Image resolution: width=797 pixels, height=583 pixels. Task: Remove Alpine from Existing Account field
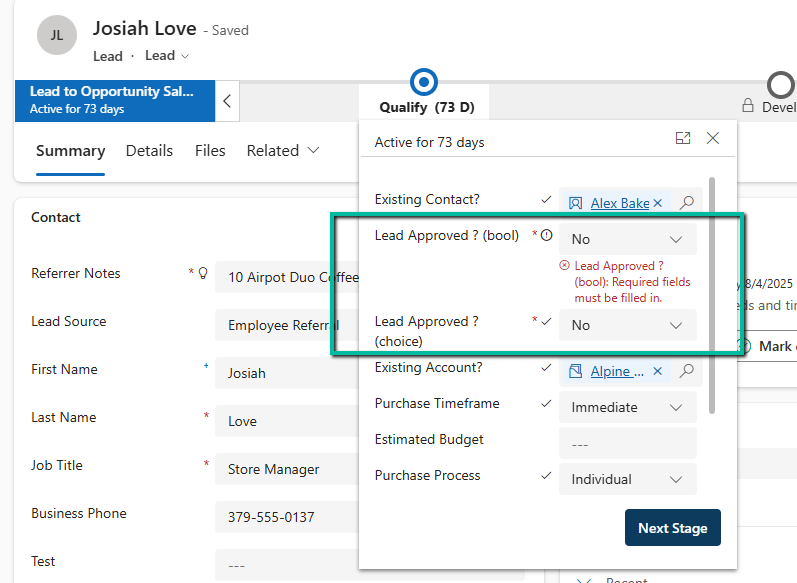(x=658, y=371)
